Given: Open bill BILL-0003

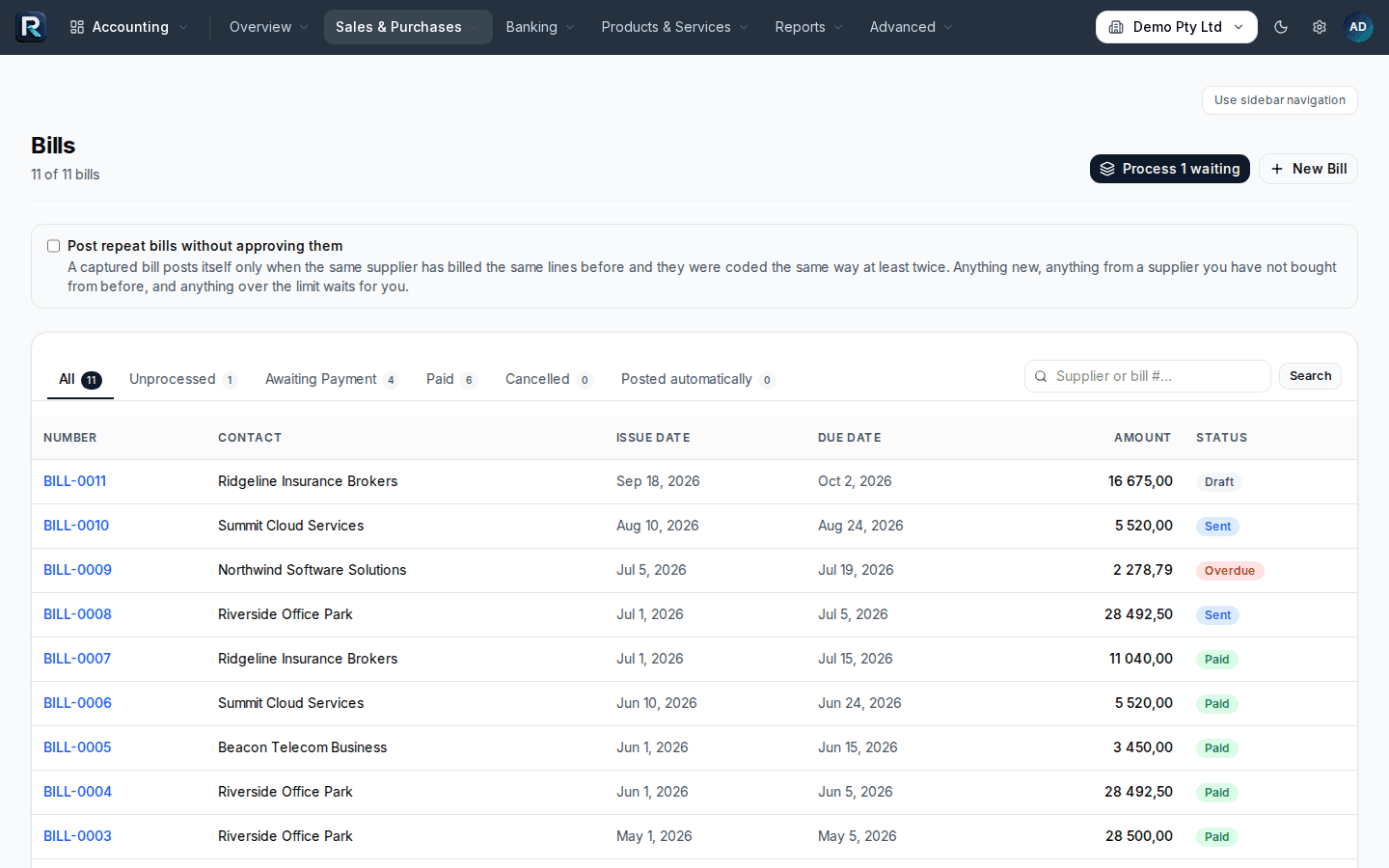Looking at the screenshot, I should [x=77, y=836].
